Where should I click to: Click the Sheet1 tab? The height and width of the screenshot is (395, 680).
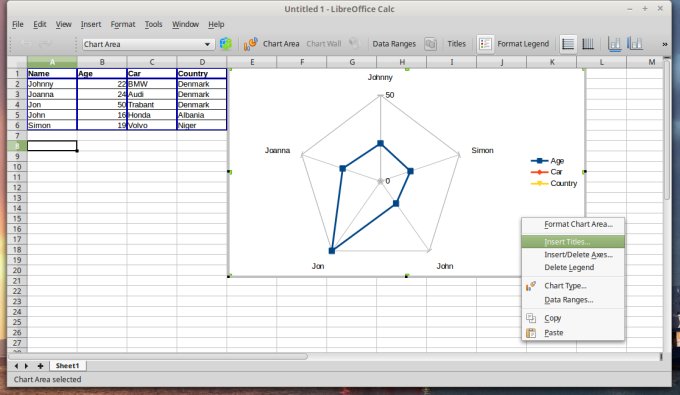click(x=67, y=366)
